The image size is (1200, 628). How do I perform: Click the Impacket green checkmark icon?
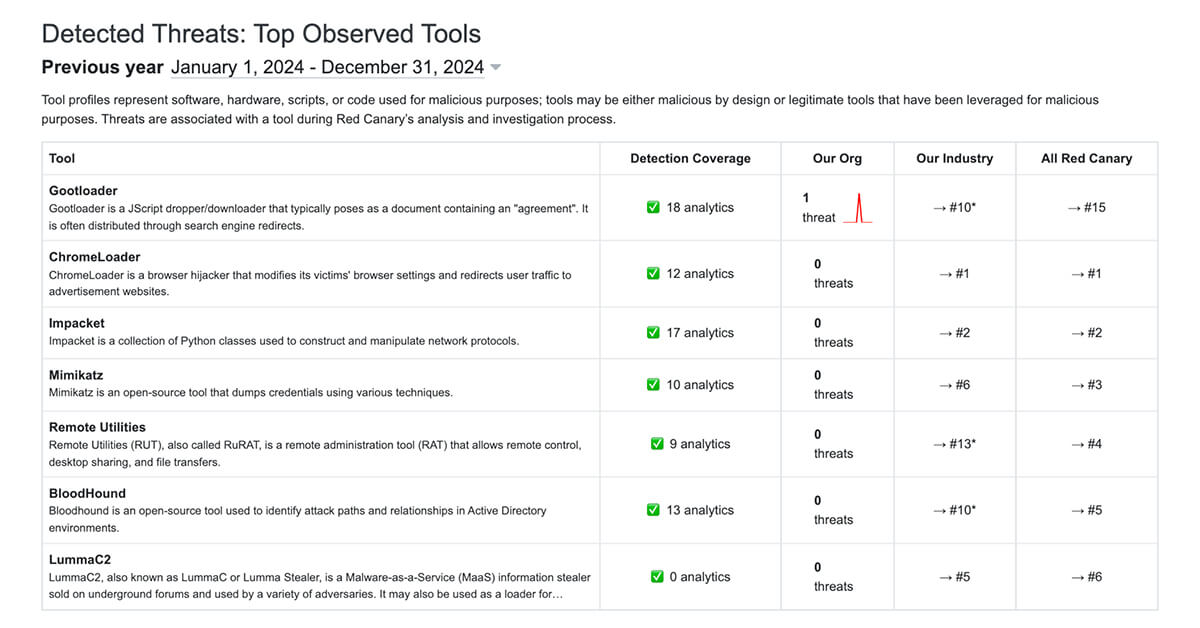(653, 333)
